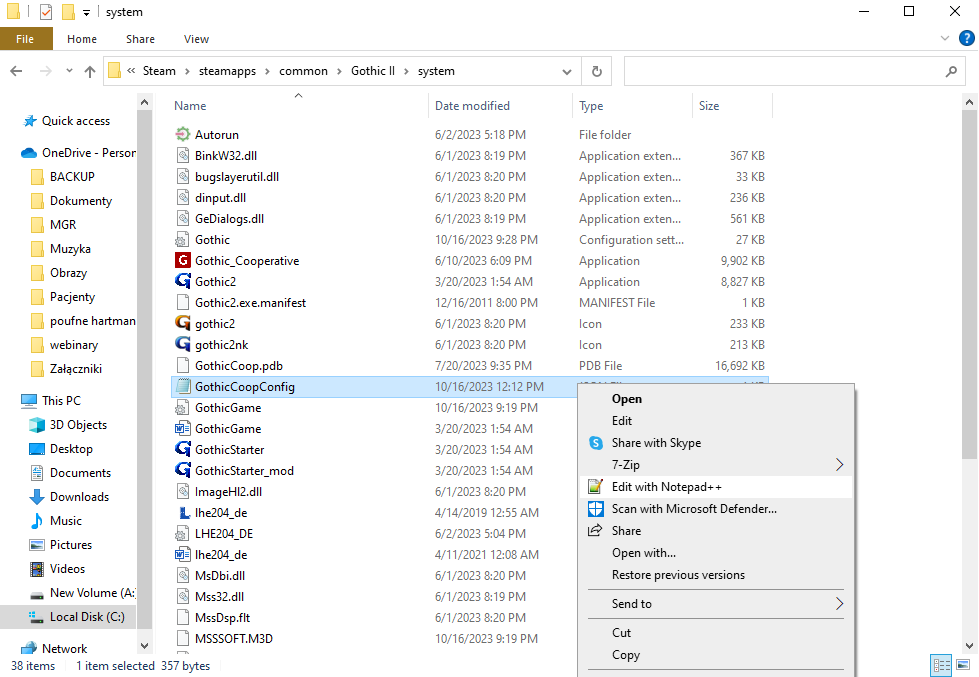
Task: Select the BinkW32.dll file icon
Action: tap(182, 156)
